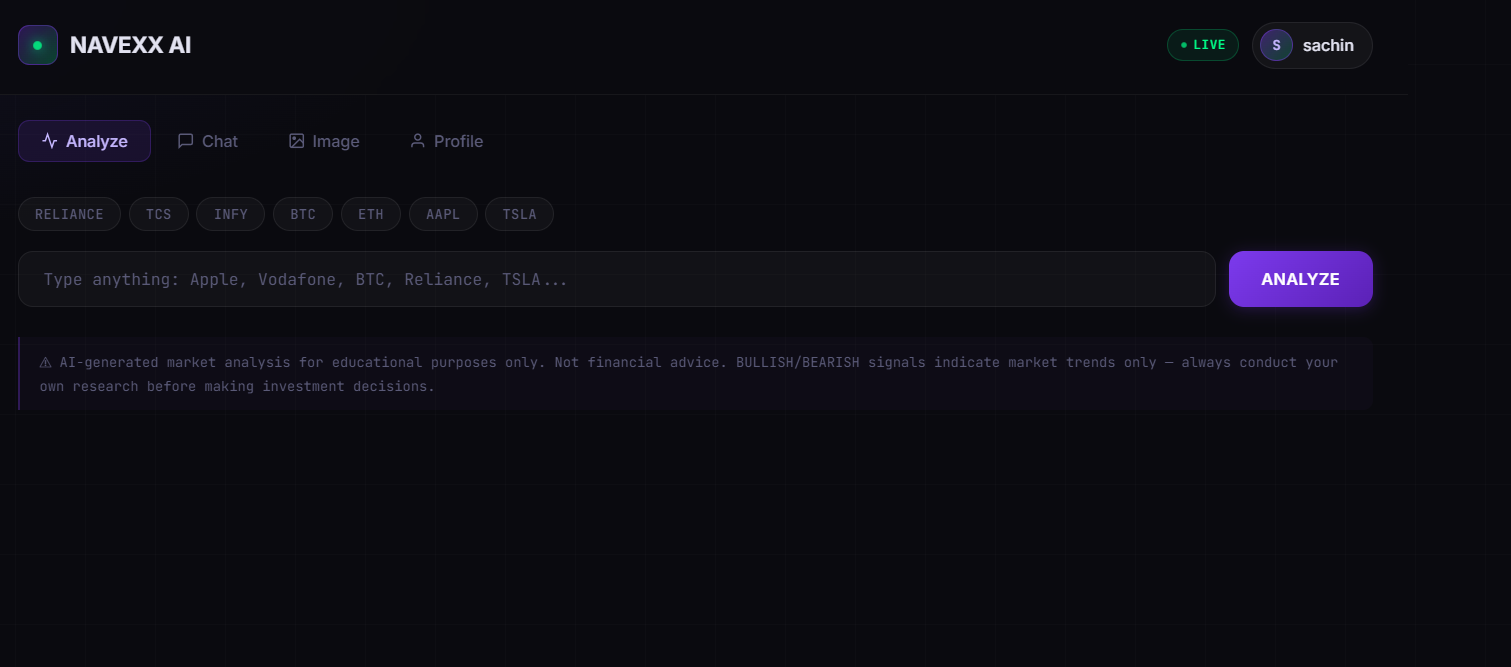Click the NAVEXX AI logo icon
Viewport: 1511px width, 667px height.
pos(38,45)
